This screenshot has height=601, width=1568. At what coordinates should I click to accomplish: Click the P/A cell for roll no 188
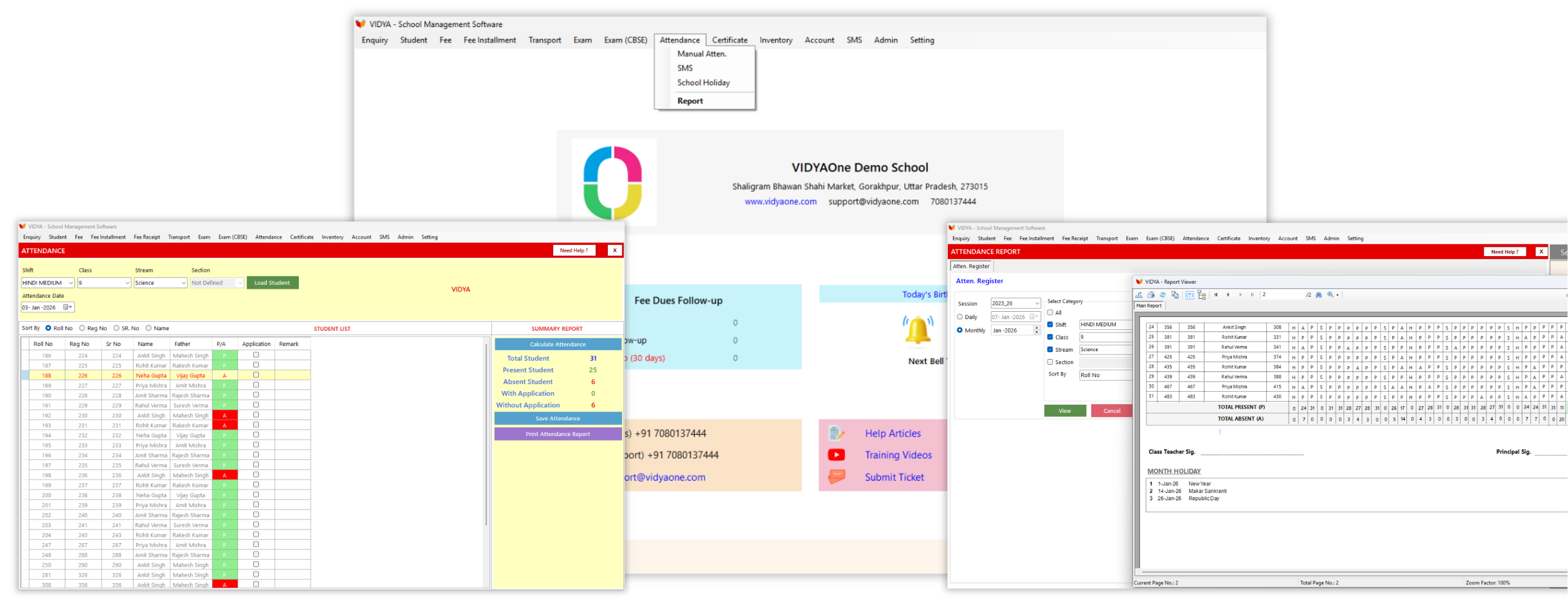225,376
